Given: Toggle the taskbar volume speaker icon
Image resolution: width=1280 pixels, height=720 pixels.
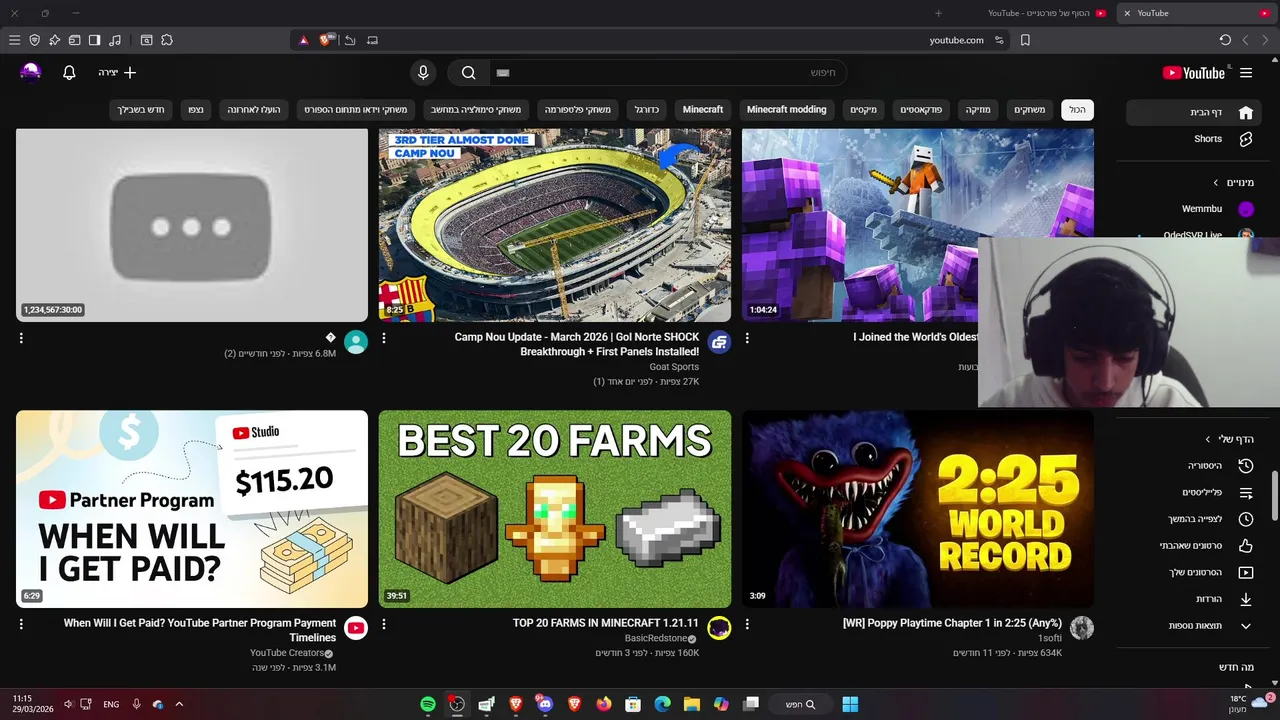Looking at the screenshot, I should 68,704.
